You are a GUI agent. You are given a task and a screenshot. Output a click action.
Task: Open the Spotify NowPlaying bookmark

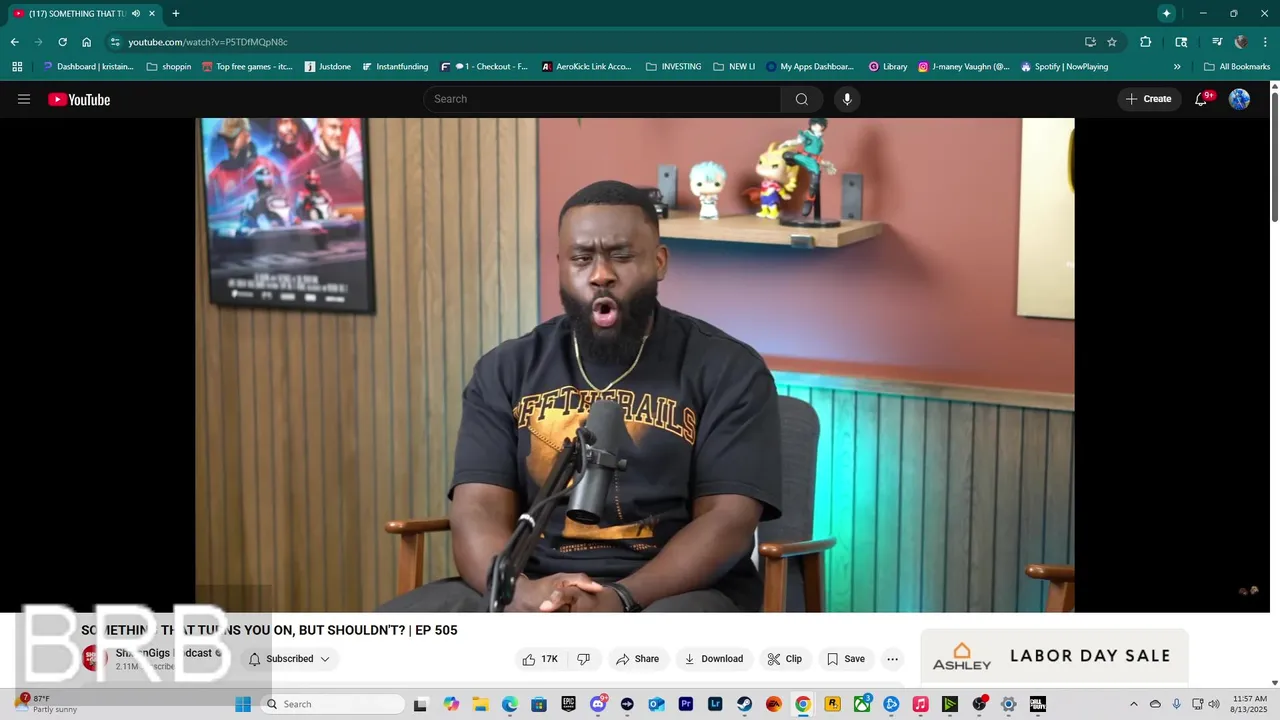pyautogui.click(x=1065, y=67)
